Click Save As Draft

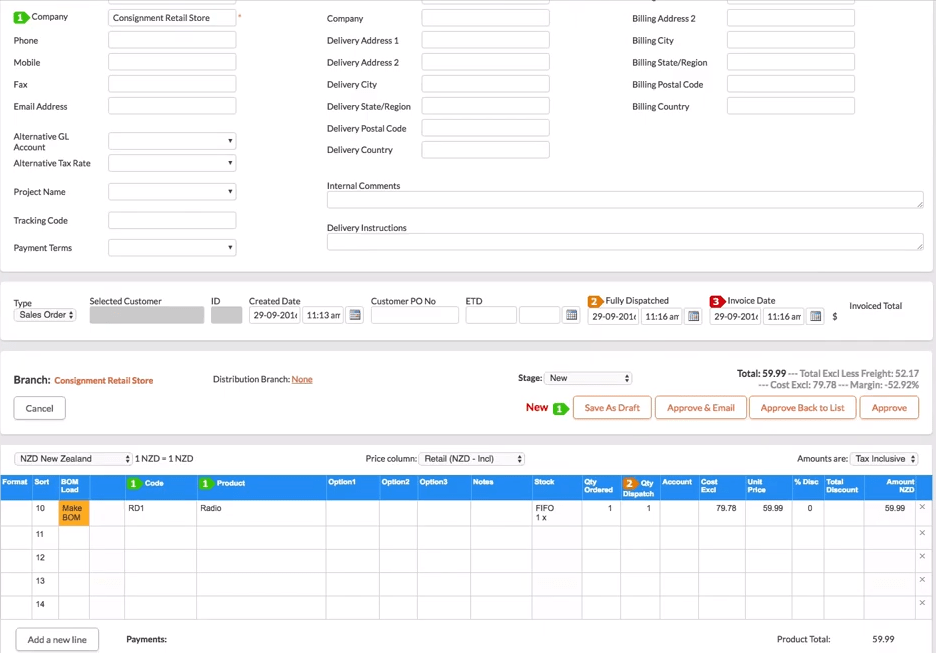click(612, 408)
